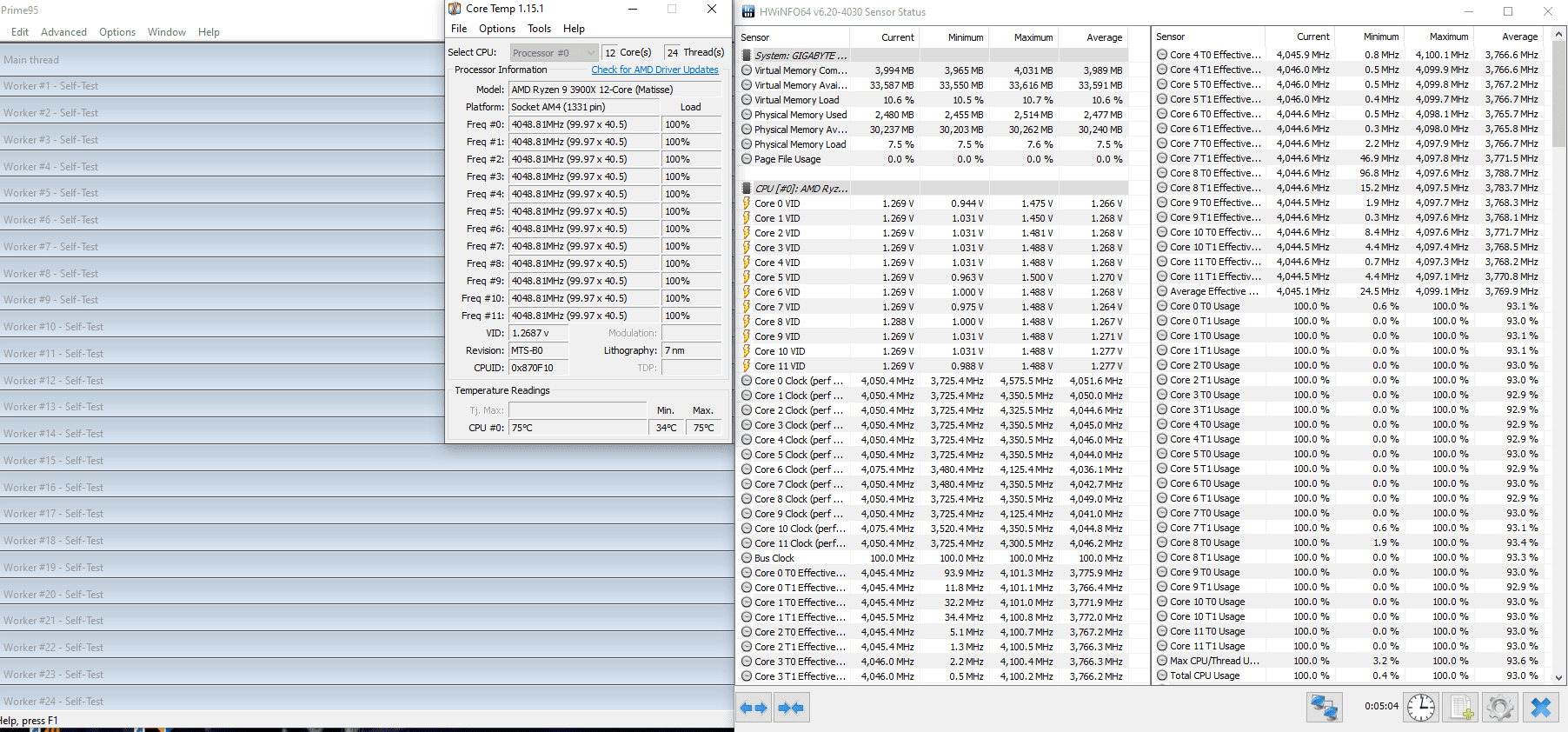Open the File menu in Core Temp
1568x732 pixels.
(459, 29)
